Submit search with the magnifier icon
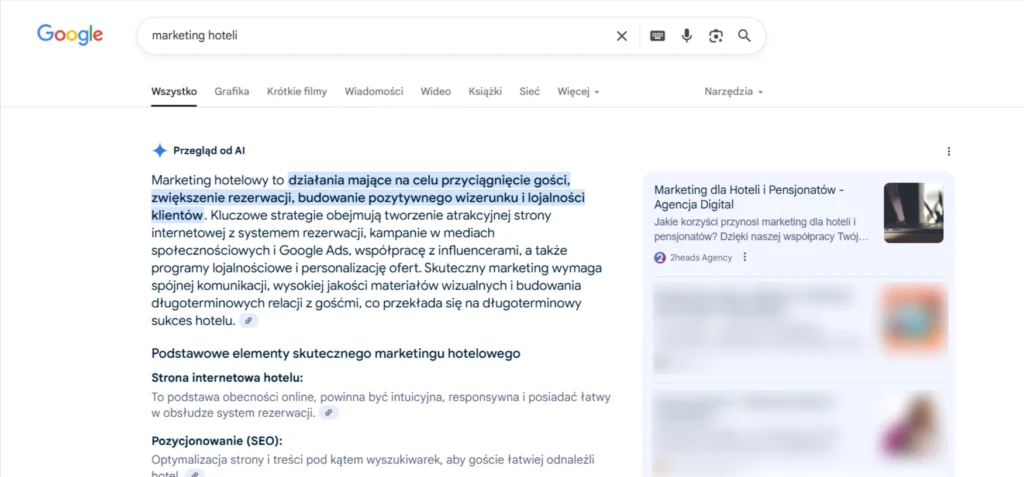This screenshot has width=1024, height=477. pos(744,36)
